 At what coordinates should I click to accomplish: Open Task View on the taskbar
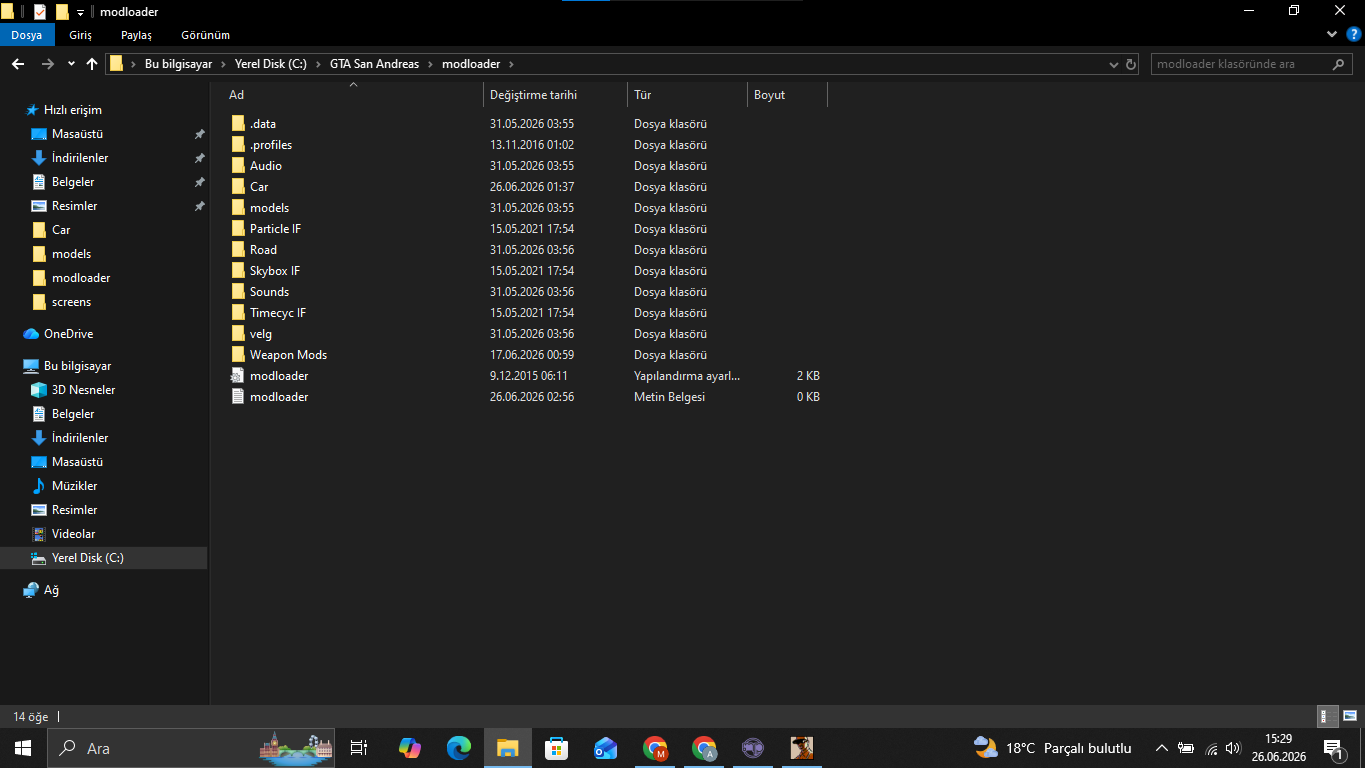[x=358, y=748]
